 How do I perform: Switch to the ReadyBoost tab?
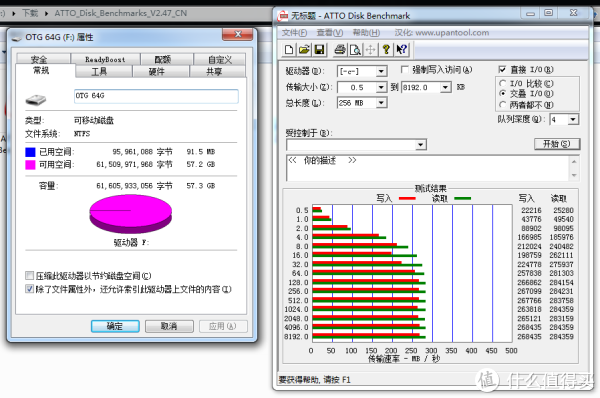[105, 59]
